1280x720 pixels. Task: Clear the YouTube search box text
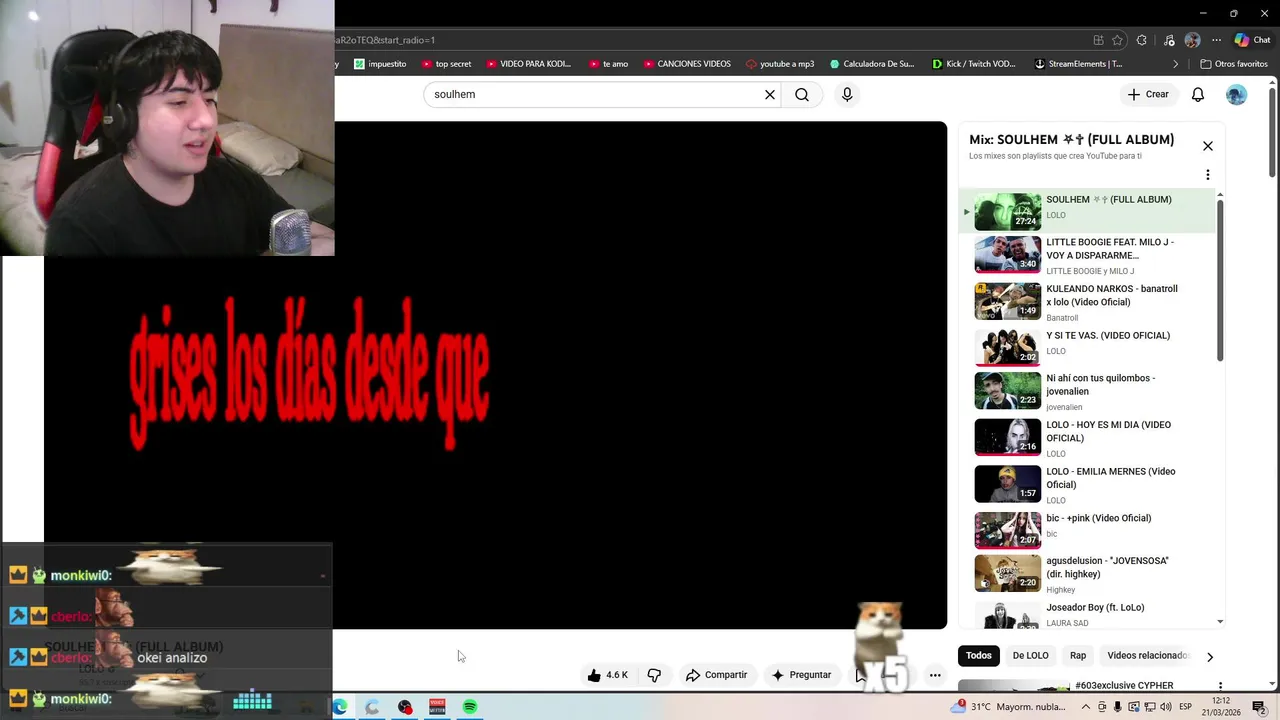pos(770,94)
